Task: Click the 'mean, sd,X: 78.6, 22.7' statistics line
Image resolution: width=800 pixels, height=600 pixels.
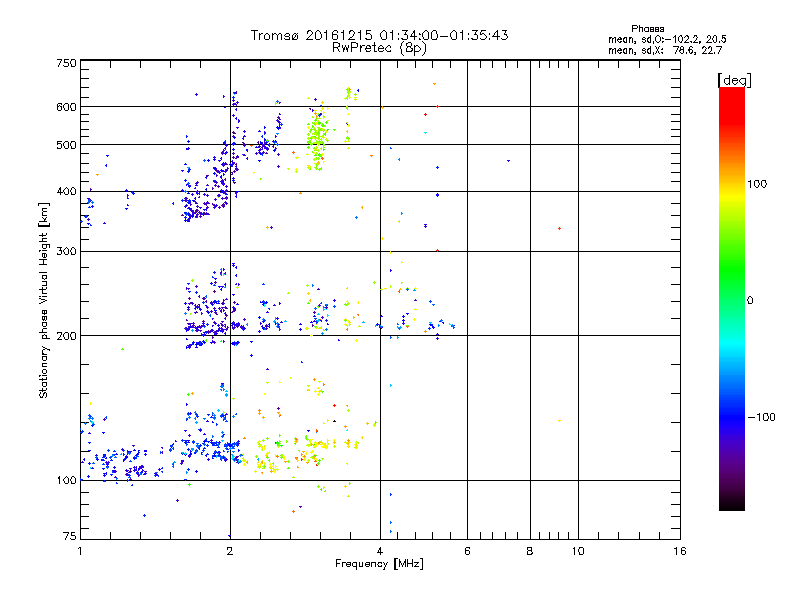Action: (x=665, y=50)
